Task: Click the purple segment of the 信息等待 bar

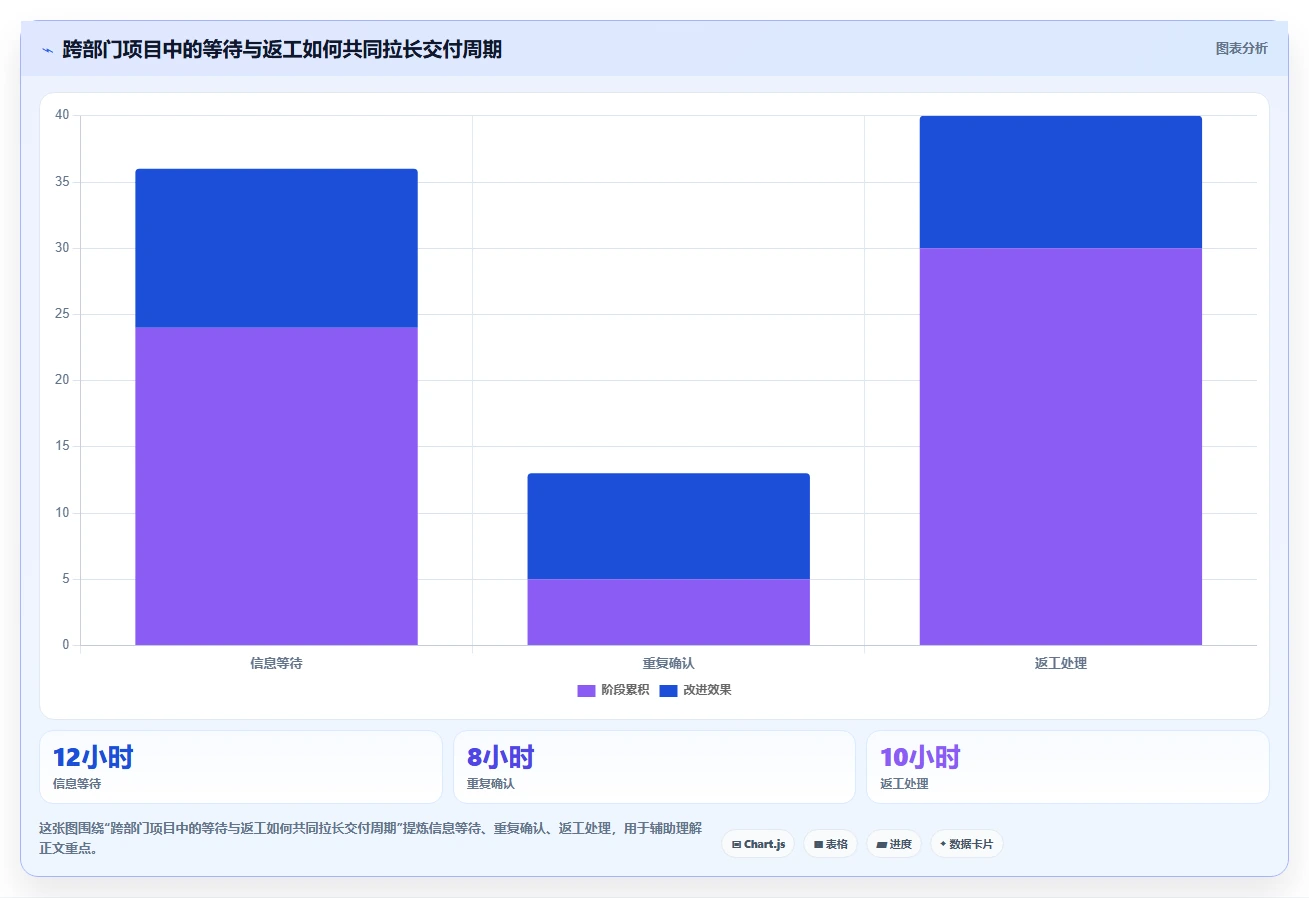Action: click(x=276, y=486)
